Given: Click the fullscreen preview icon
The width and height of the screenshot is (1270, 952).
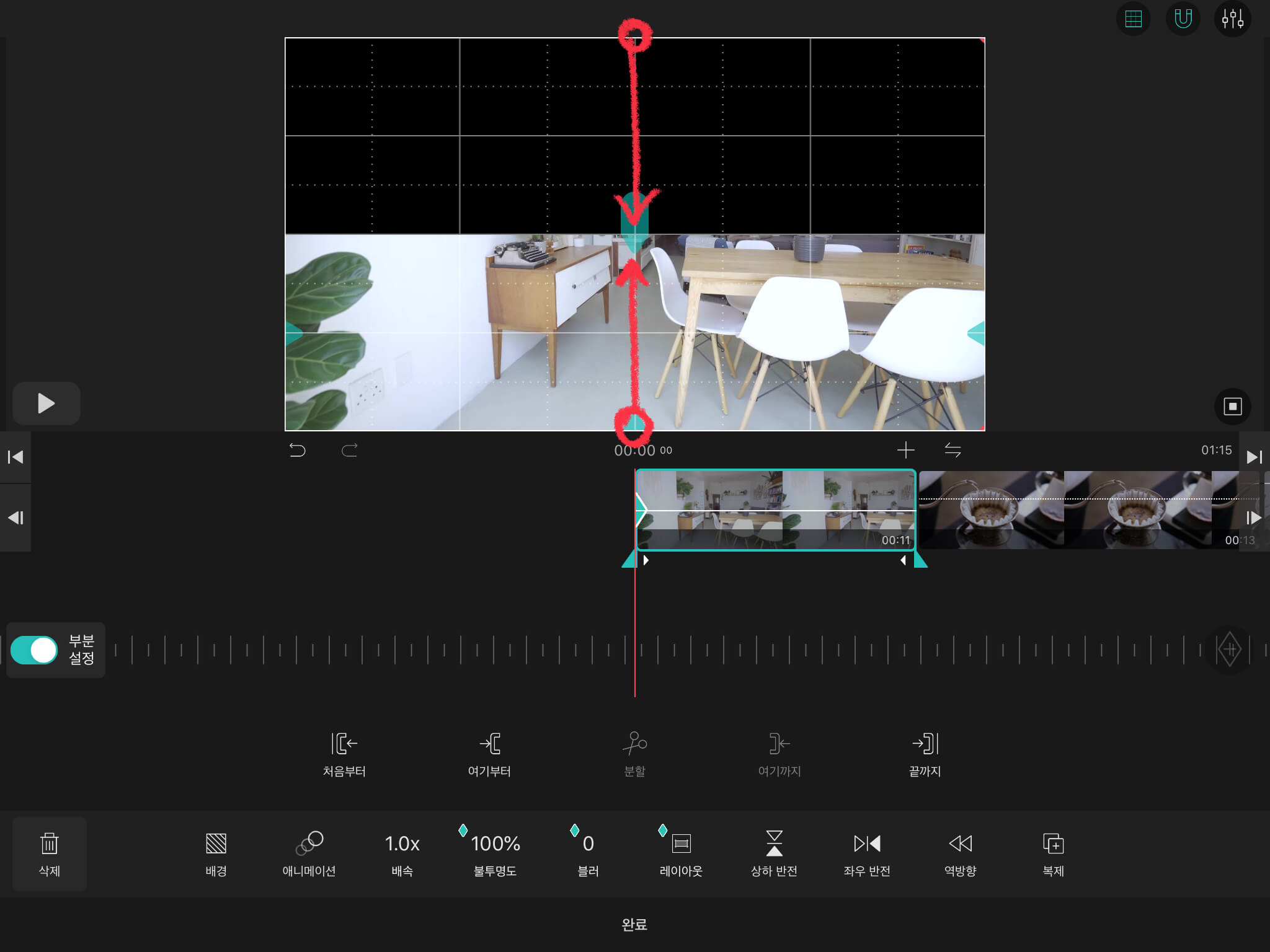Looking at the screenshot, I should (1232, 407).
